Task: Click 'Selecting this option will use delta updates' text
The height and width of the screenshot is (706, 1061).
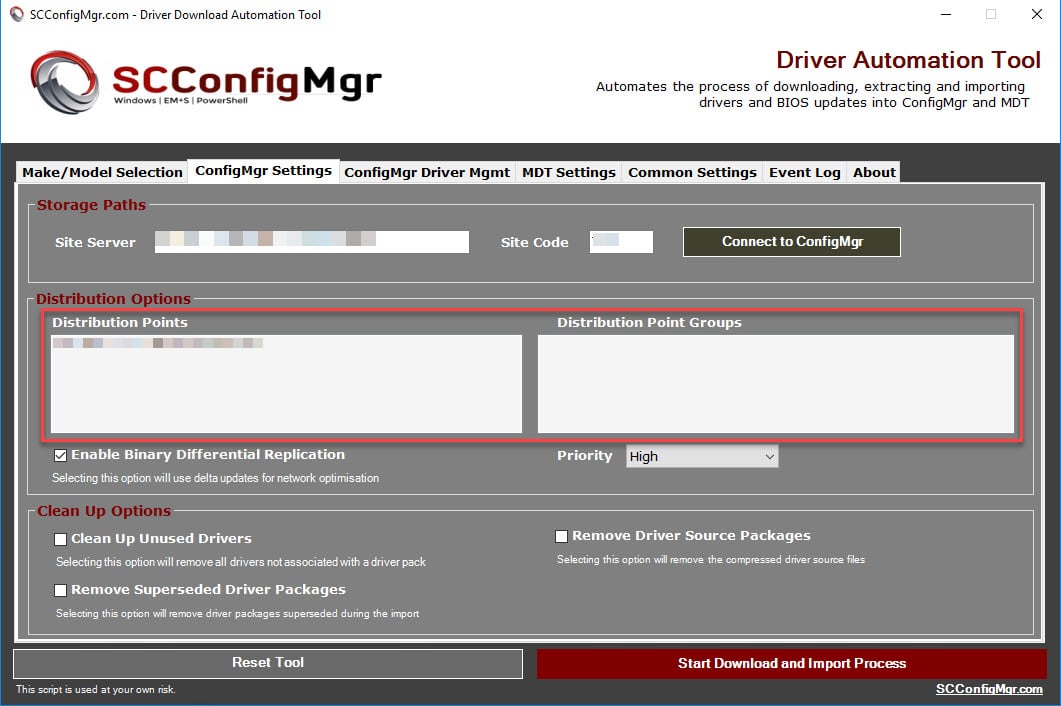Action: tap(215, 478)
